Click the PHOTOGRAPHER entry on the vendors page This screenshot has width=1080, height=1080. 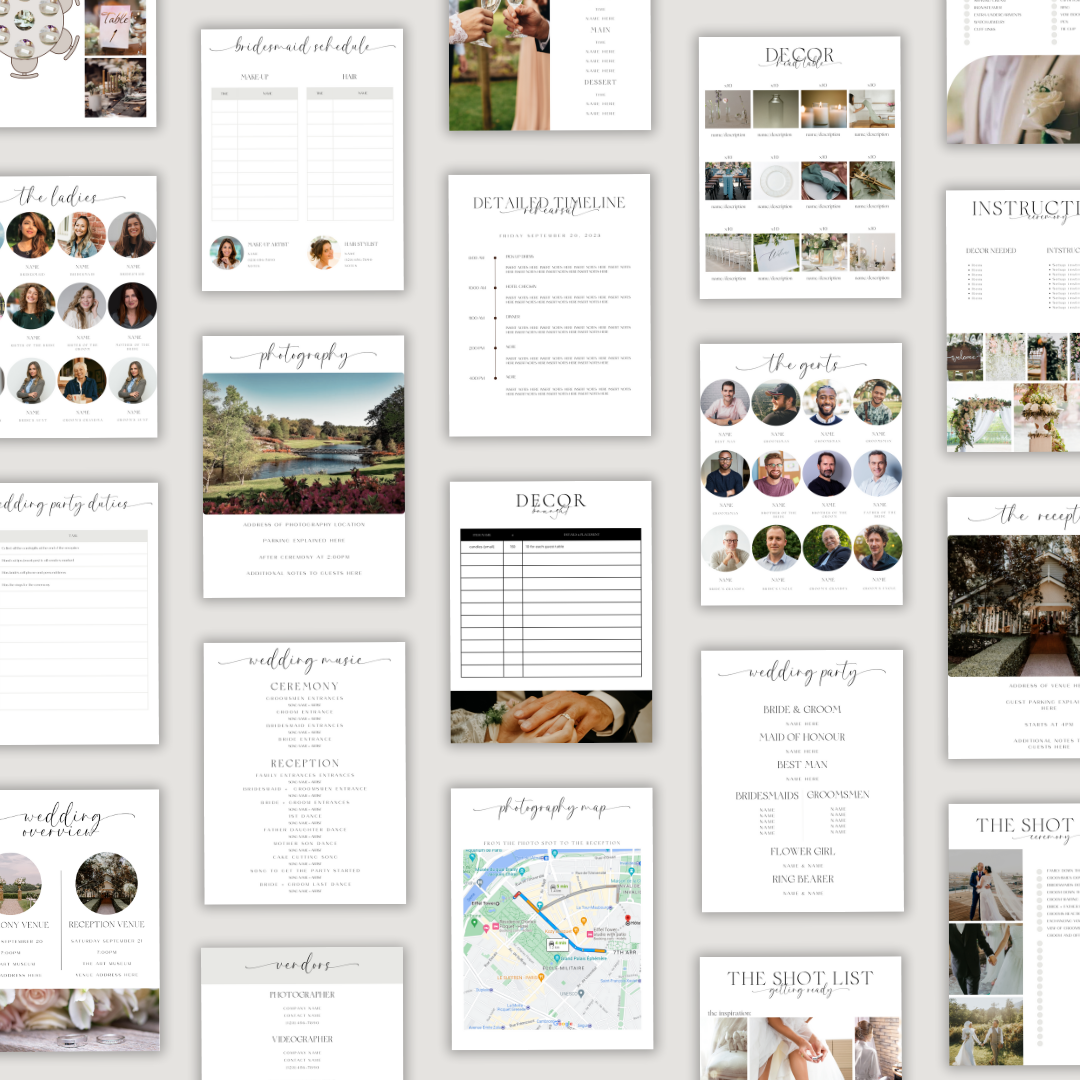[303, 993]
